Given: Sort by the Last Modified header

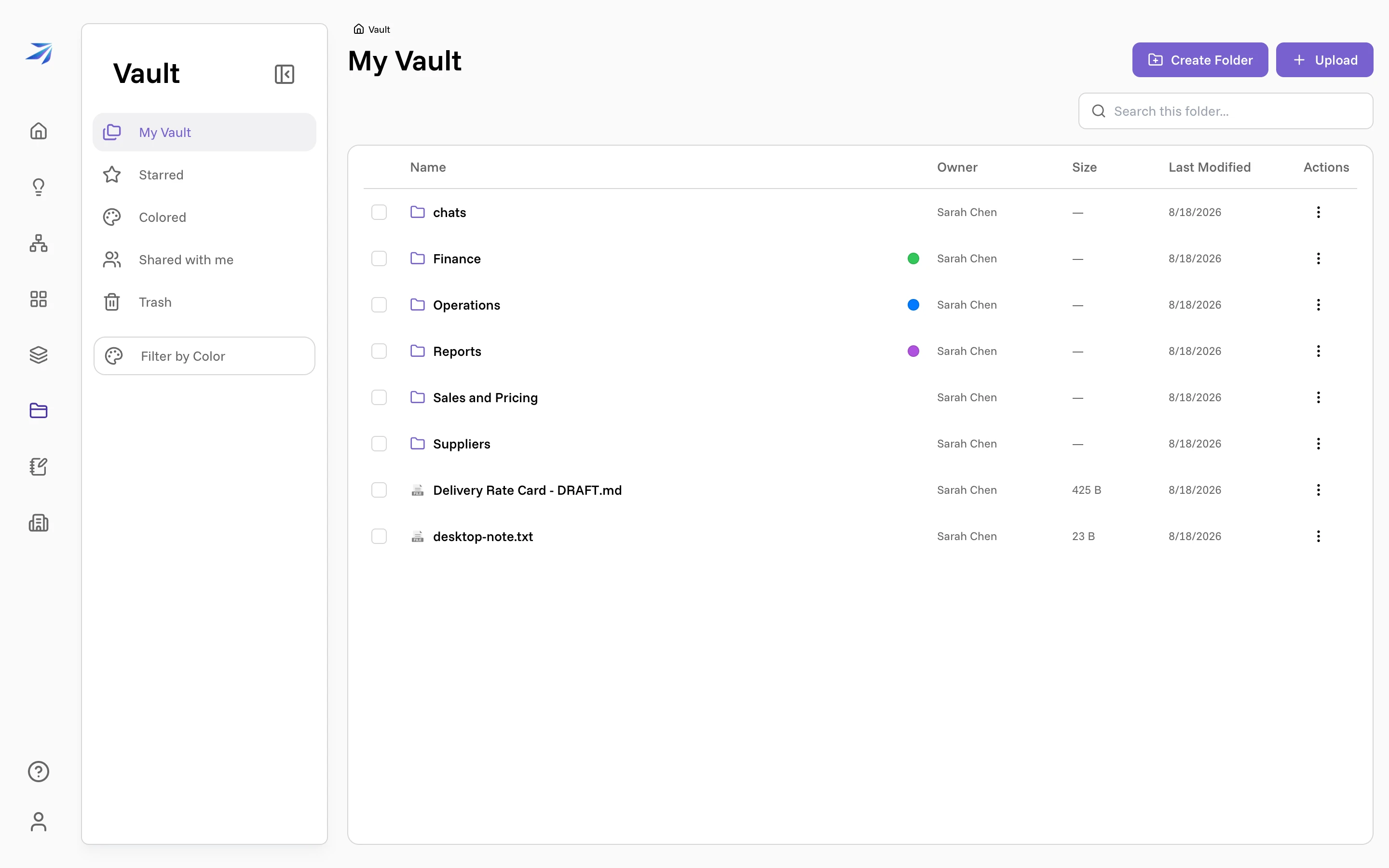Looking at the screenshot, I should coord(1210,167).
